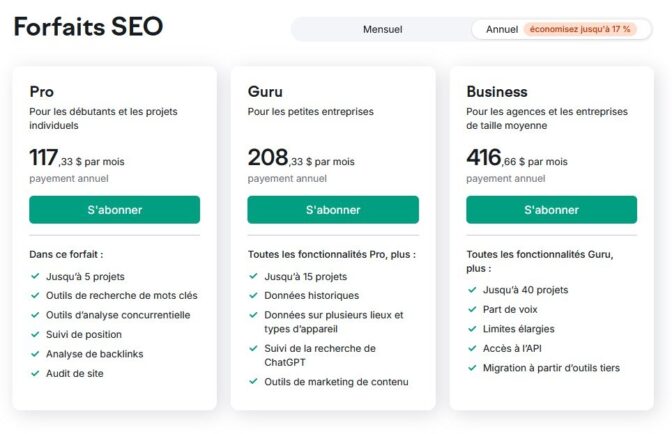
Task: Click 'Pour les débutants et les projets individuels'
Action: [103, 119]
